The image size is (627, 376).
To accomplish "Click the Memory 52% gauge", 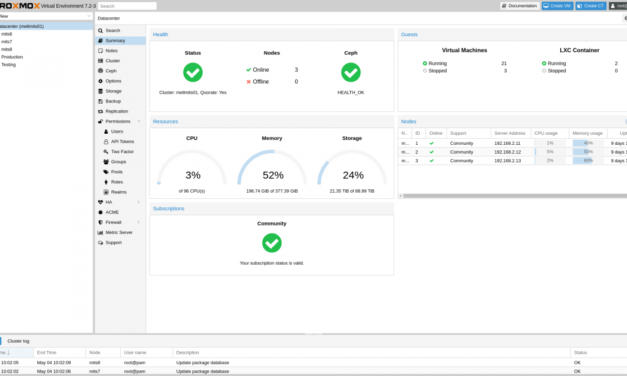I will coord(272,168).
